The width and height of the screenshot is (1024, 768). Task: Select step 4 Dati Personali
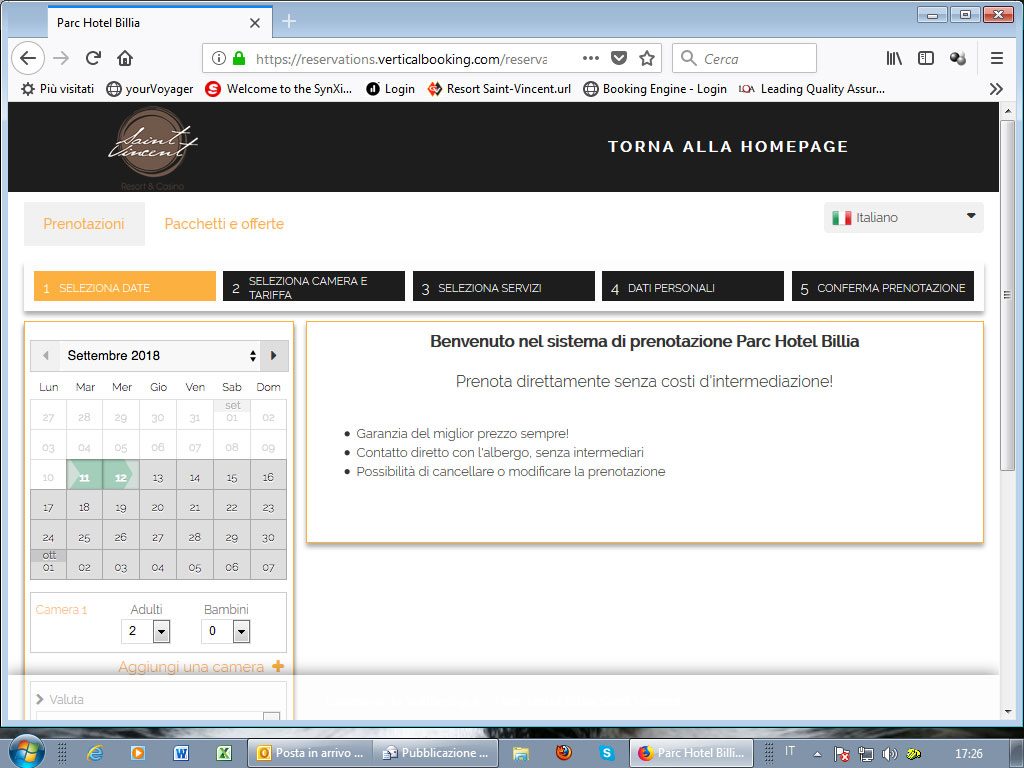[693, 286]
